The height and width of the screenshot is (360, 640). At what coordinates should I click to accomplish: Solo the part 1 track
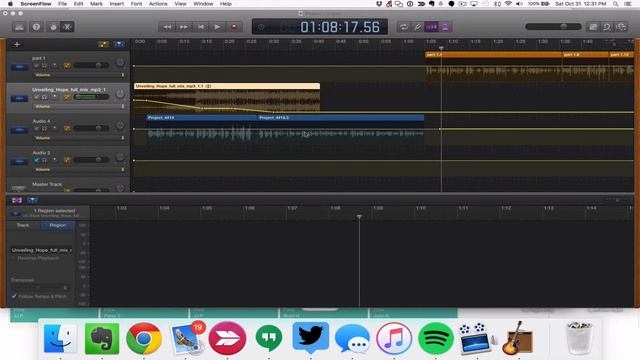click(44, 65)
